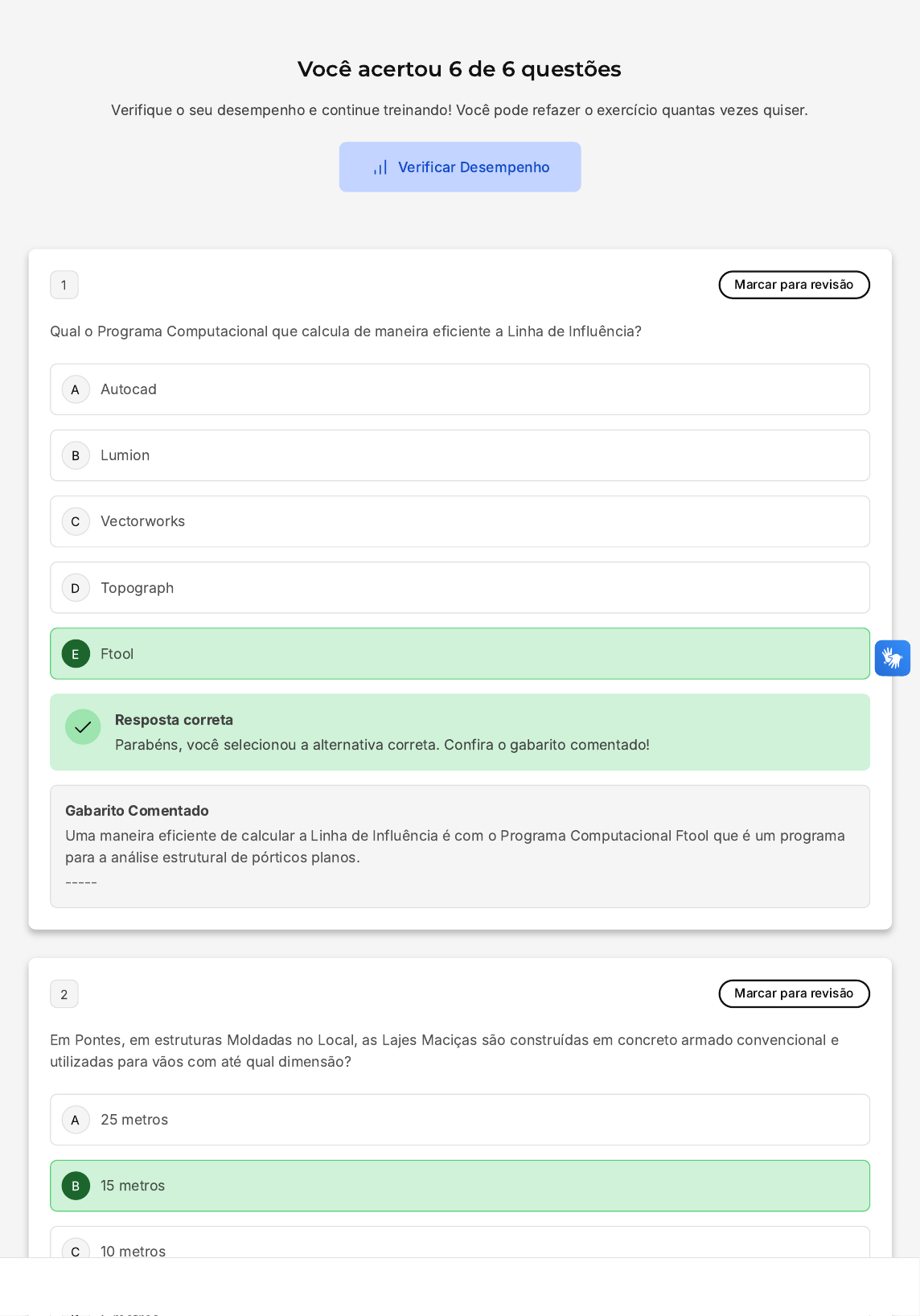Click the green checkmark icon beside Resposta correta
Screen dimensions: 920x1316
(x=83, y=727)
